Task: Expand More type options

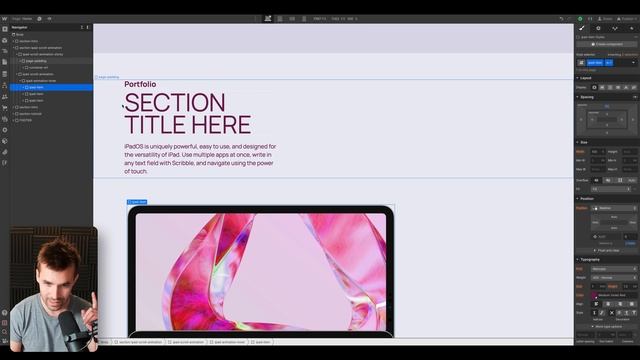Action: coord(607,327)
